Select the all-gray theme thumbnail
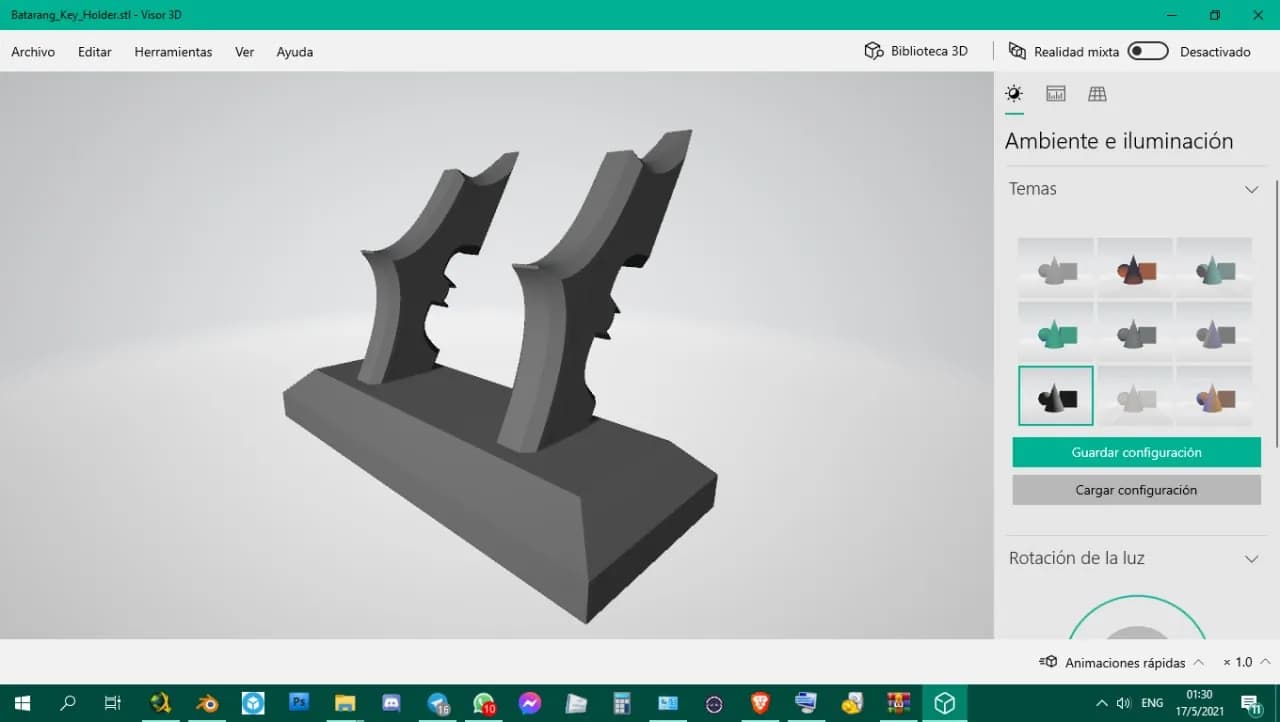1280x722 pixels. (x=1055, y=267)
